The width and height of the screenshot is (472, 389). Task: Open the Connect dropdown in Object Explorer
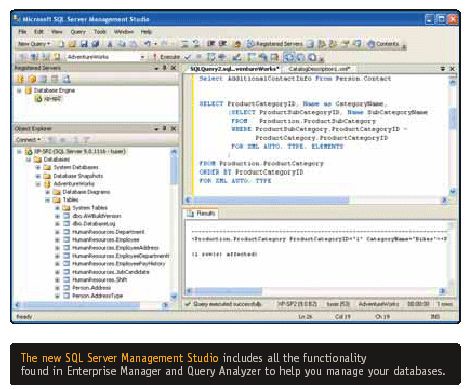pos(28,139)
